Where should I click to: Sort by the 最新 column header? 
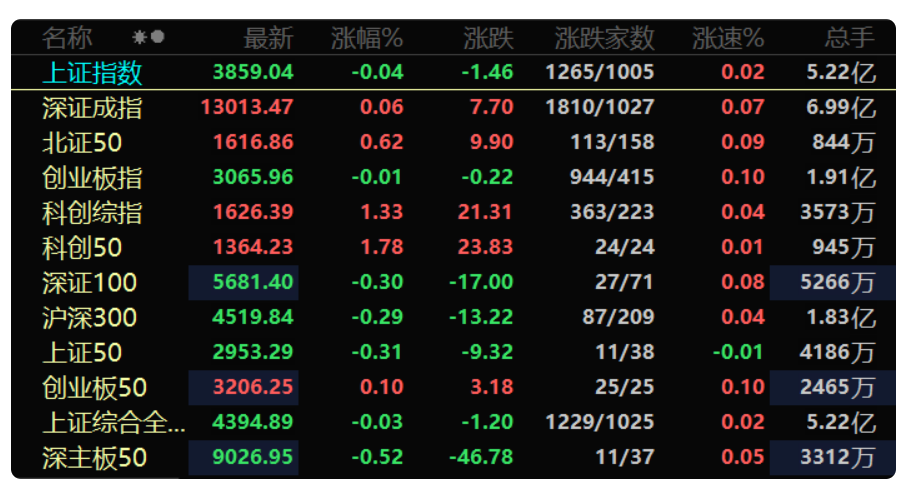pyautogui.click(x=269, y=38)
